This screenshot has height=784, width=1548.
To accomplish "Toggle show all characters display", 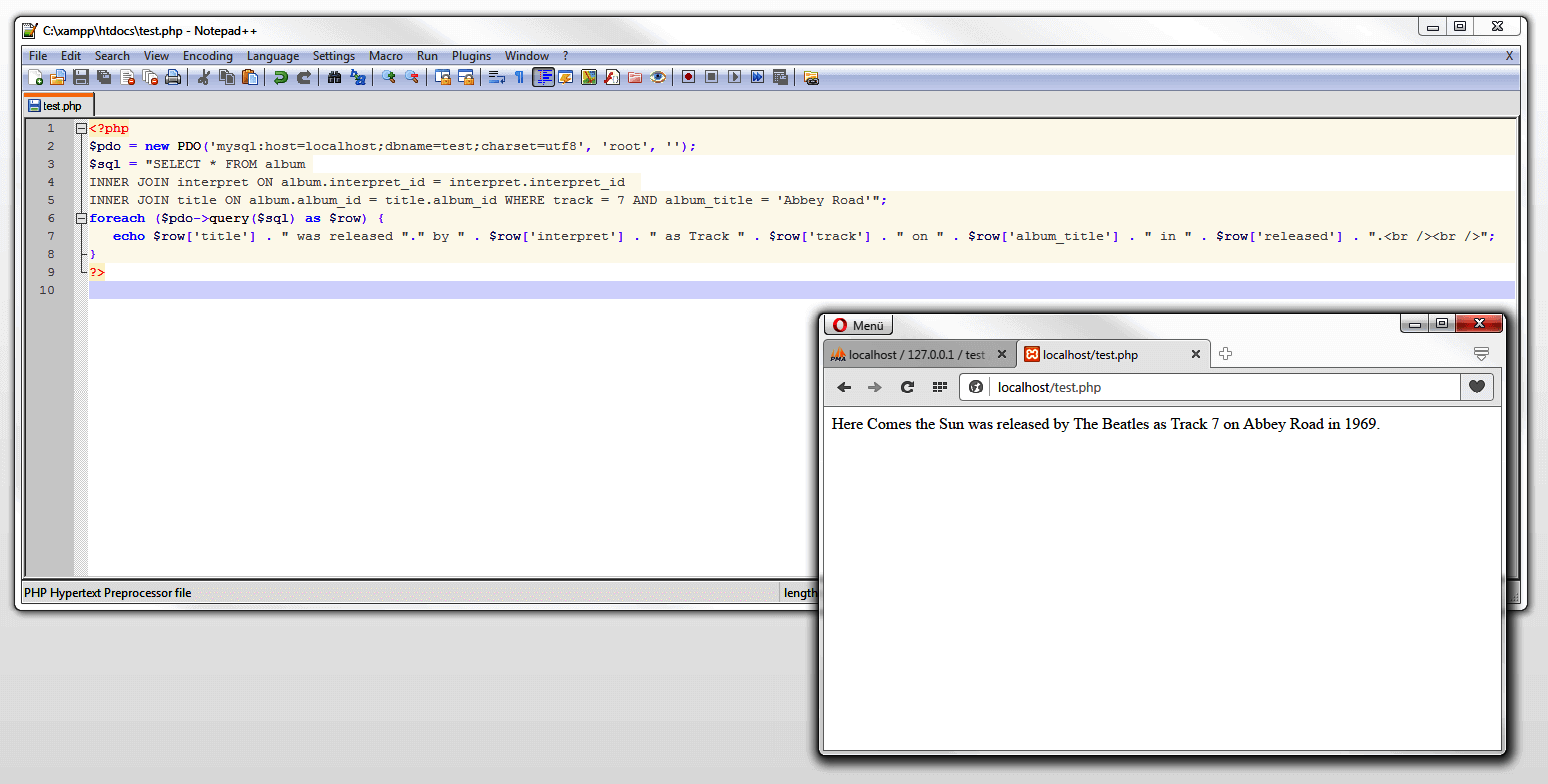I will (519, 77).
